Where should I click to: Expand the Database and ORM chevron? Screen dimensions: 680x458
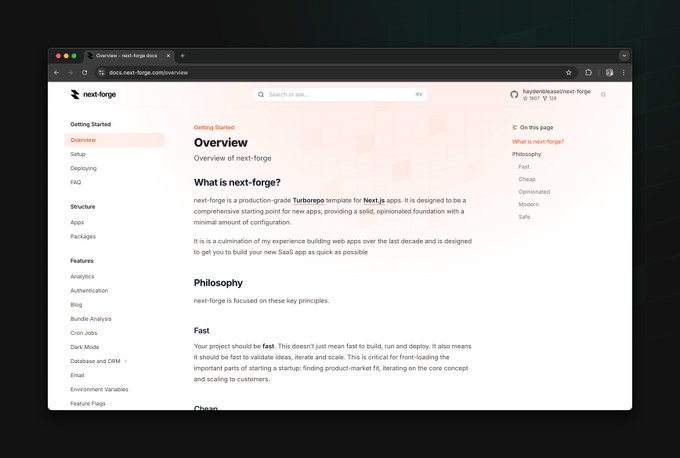pyautogui.click(x=126, y=361)
